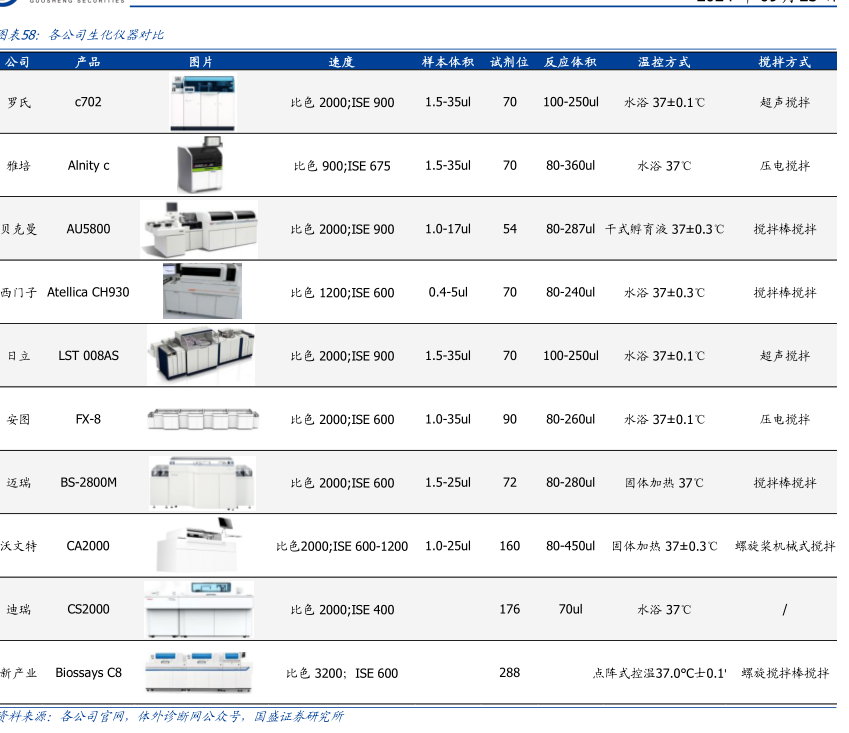Click the Roche c702 analyzer image
Viewport: 849px width, 733px height.
click(203, 103)
